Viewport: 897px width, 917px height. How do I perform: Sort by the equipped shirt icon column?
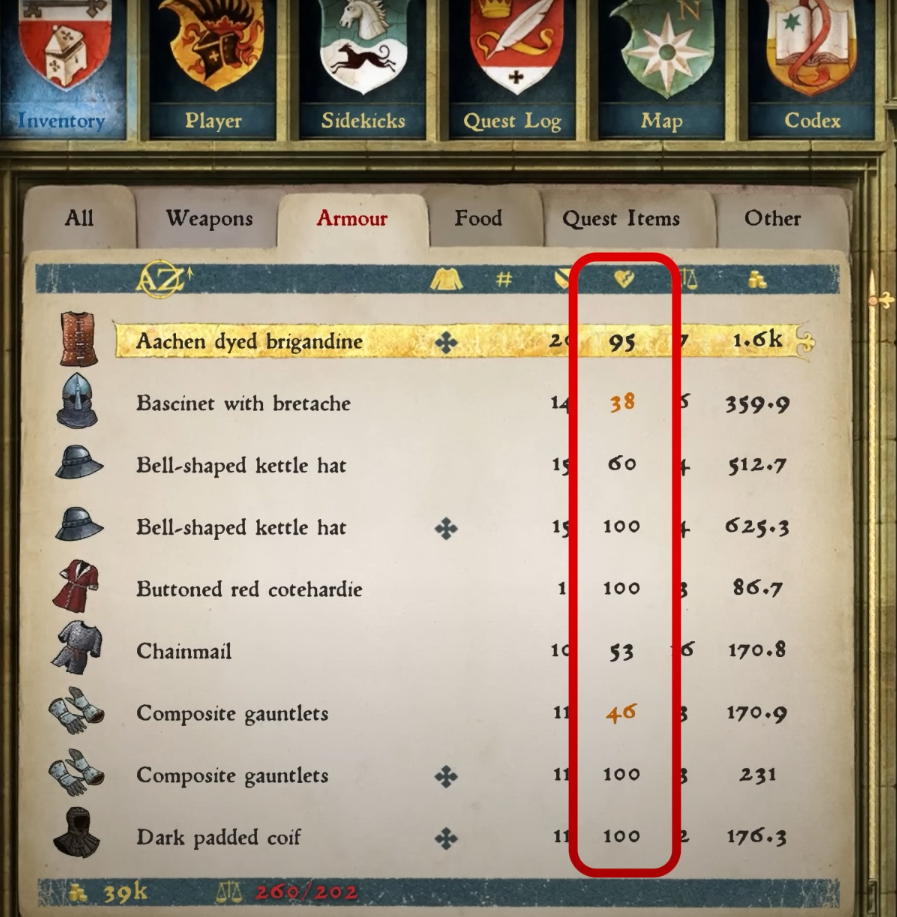(446, 280)
